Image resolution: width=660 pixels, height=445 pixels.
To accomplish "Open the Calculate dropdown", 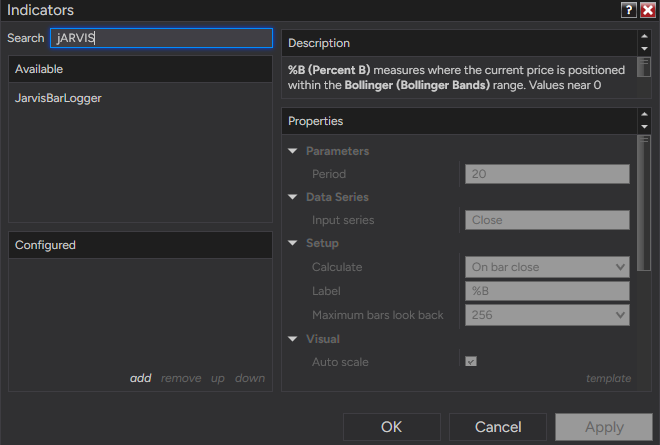I will pyautogui.click(x=547, y=267).
